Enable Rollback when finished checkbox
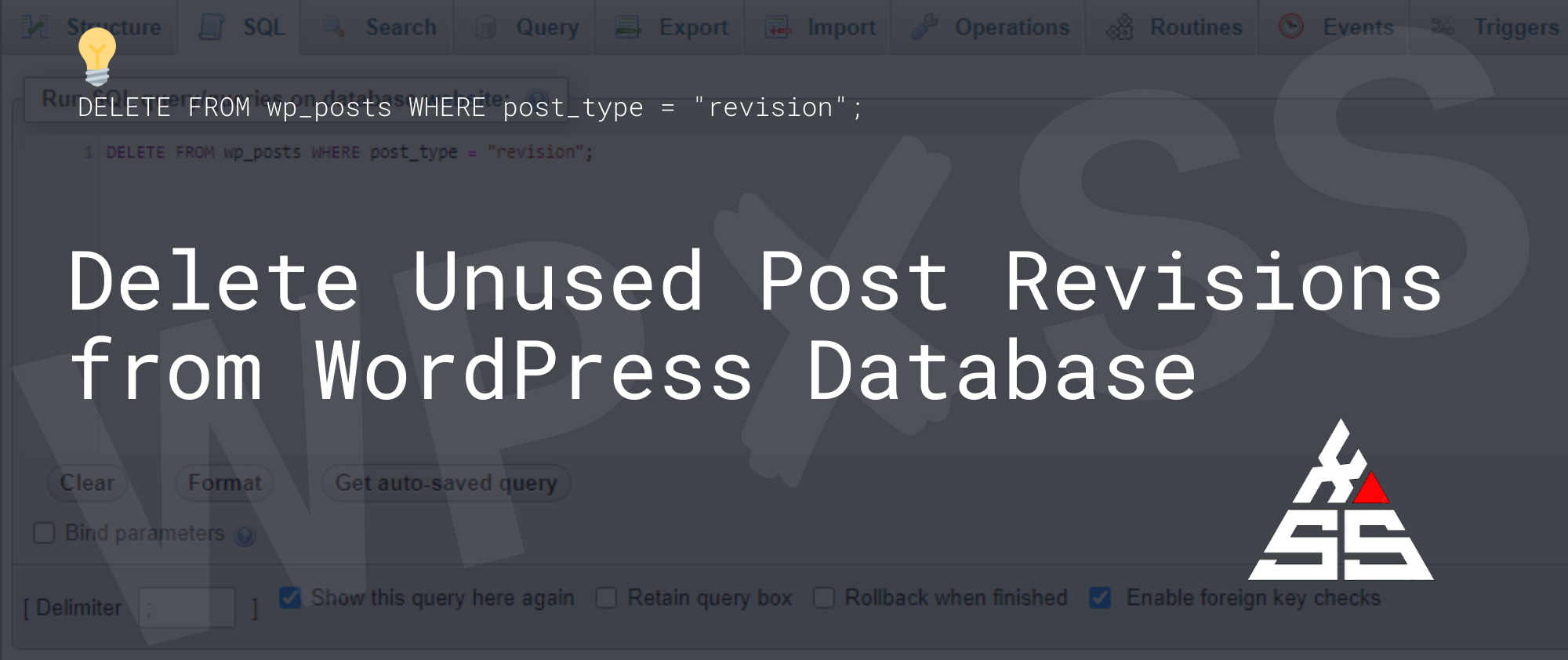Viewport: 1568px width, 660px height. [824, 598]
